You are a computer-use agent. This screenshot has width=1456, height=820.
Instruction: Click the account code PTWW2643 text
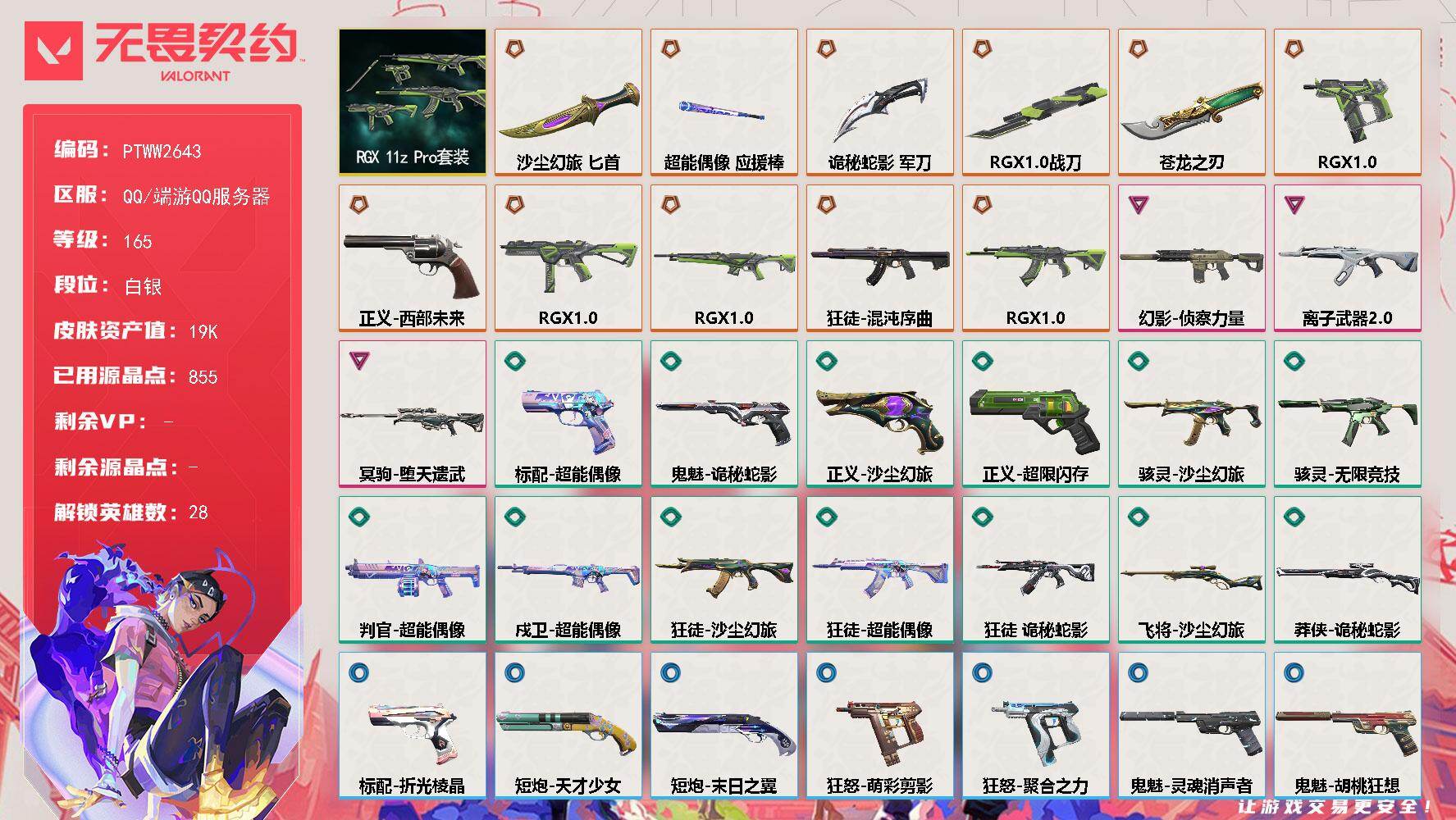tap(162, 152)
